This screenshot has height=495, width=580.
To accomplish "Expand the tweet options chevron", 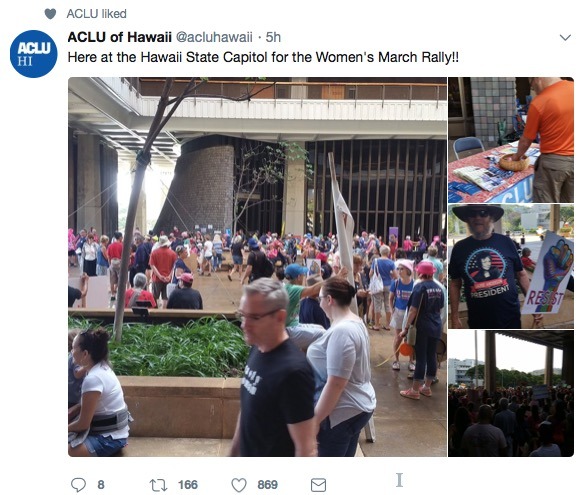I will tap(565, 37).
